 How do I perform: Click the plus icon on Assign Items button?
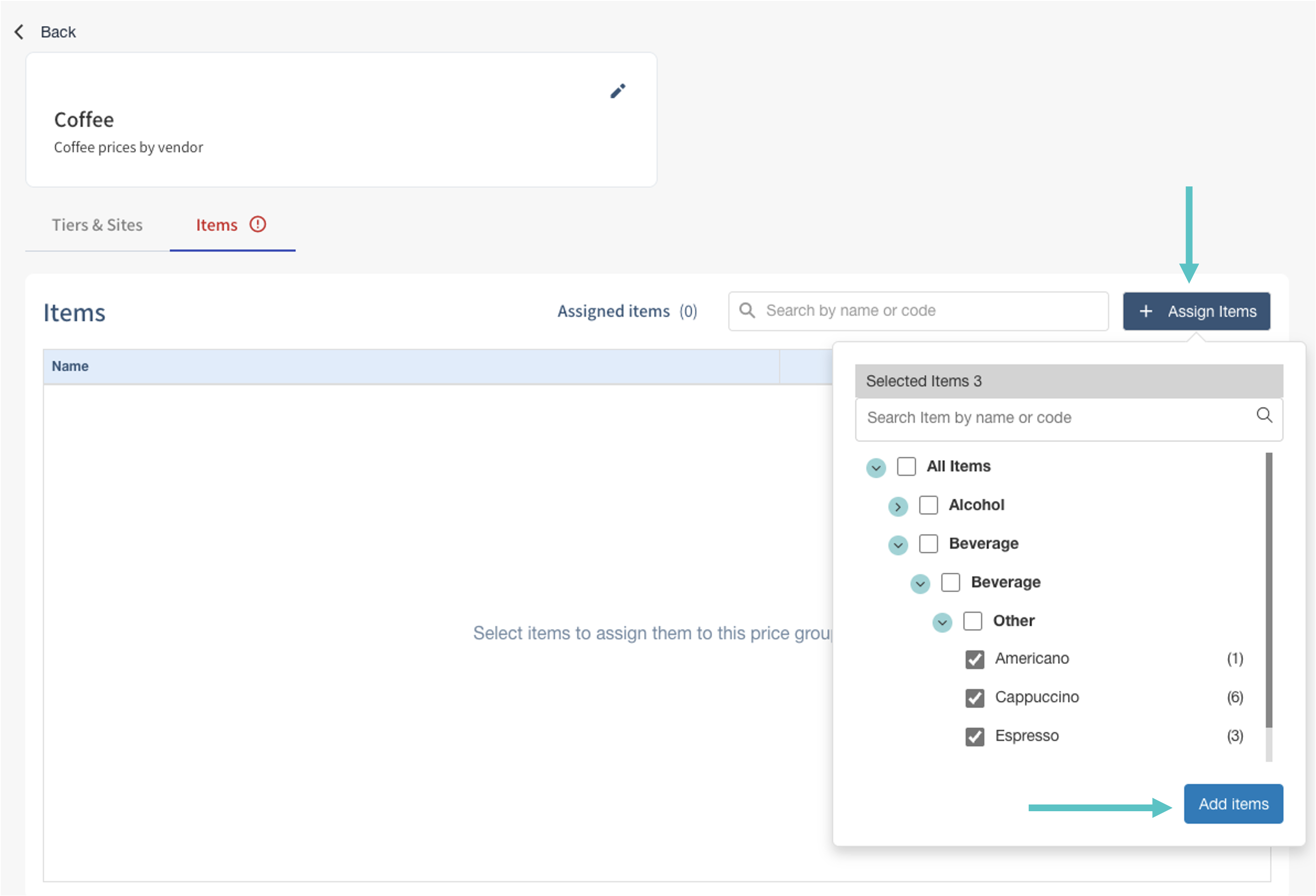coord(1145,311)
